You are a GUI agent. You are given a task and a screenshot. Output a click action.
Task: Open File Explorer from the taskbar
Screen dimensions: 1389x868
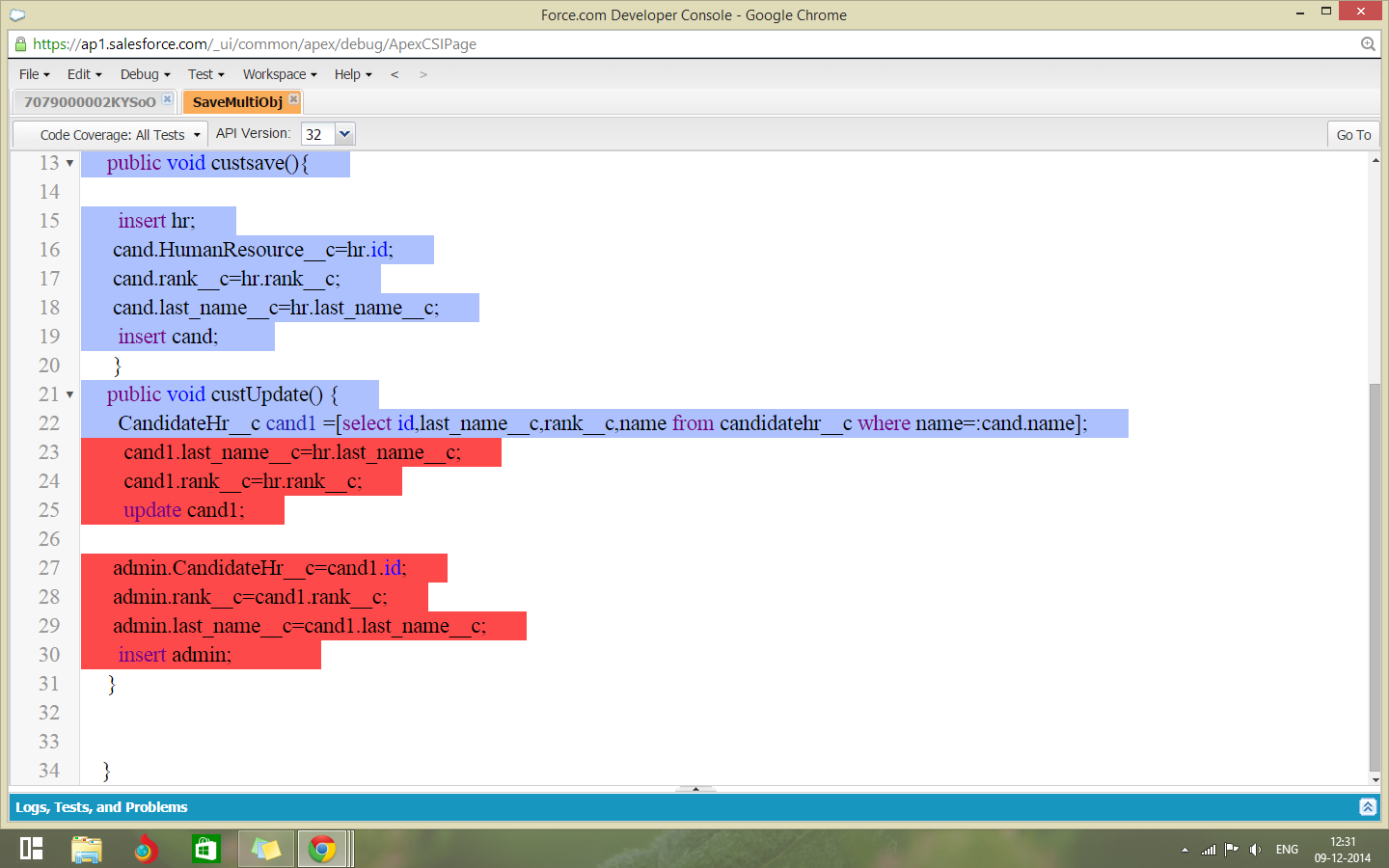[87, 849]
